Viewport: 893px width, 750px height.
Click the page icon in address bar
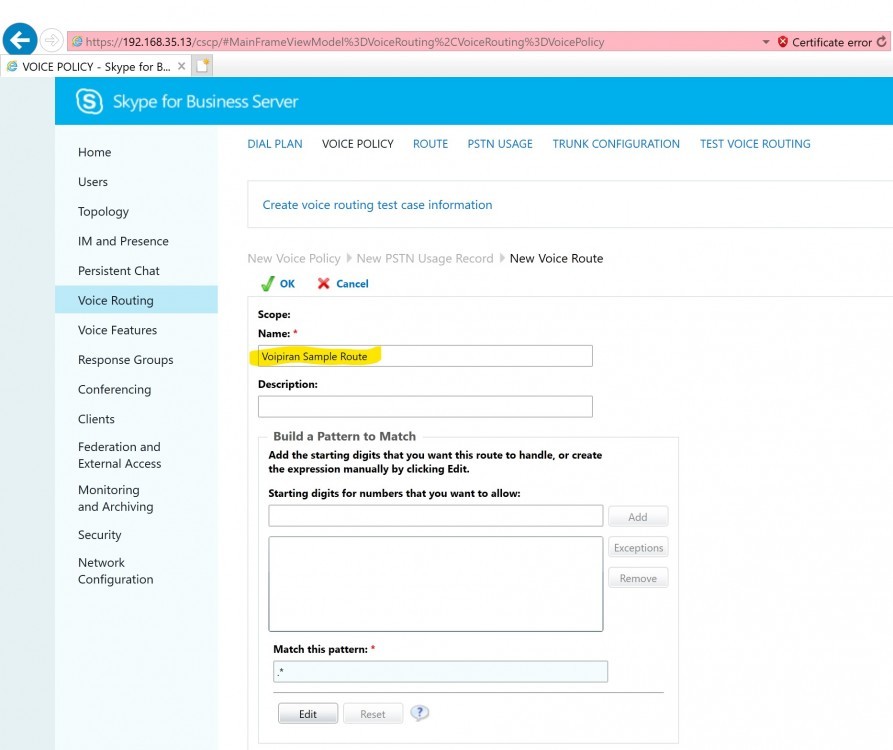pyautogui.click(x=77, y=42)
